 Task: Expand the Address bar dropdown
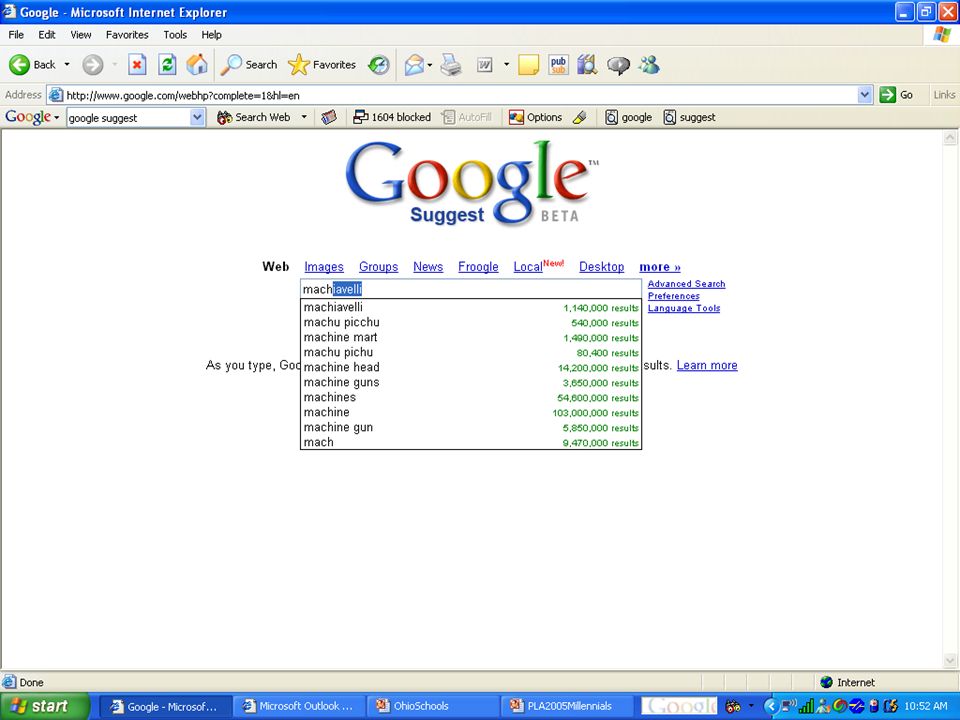864,95
